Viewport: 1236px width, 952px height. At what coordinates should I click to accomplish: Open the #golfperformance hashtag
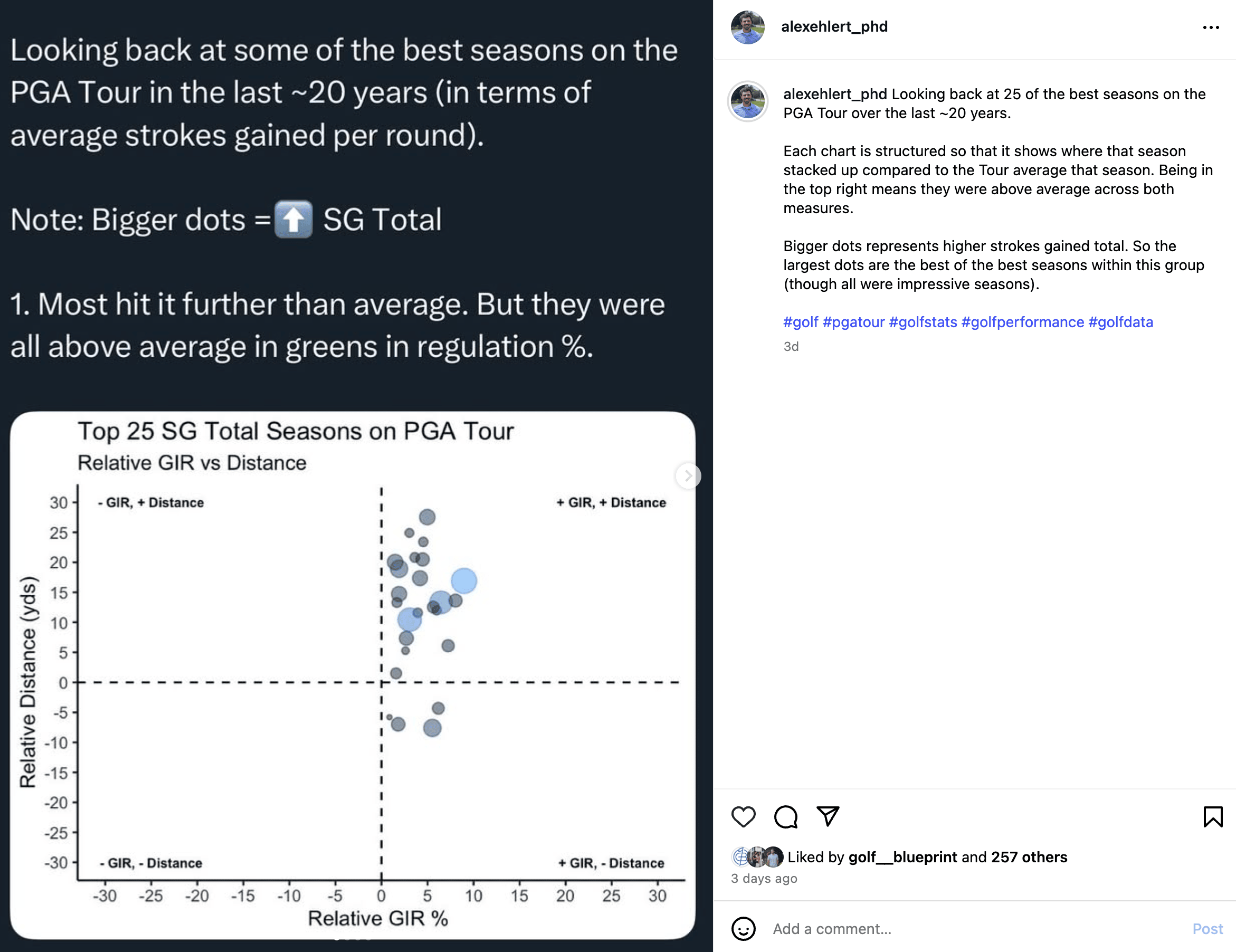tap(1023, 322)
